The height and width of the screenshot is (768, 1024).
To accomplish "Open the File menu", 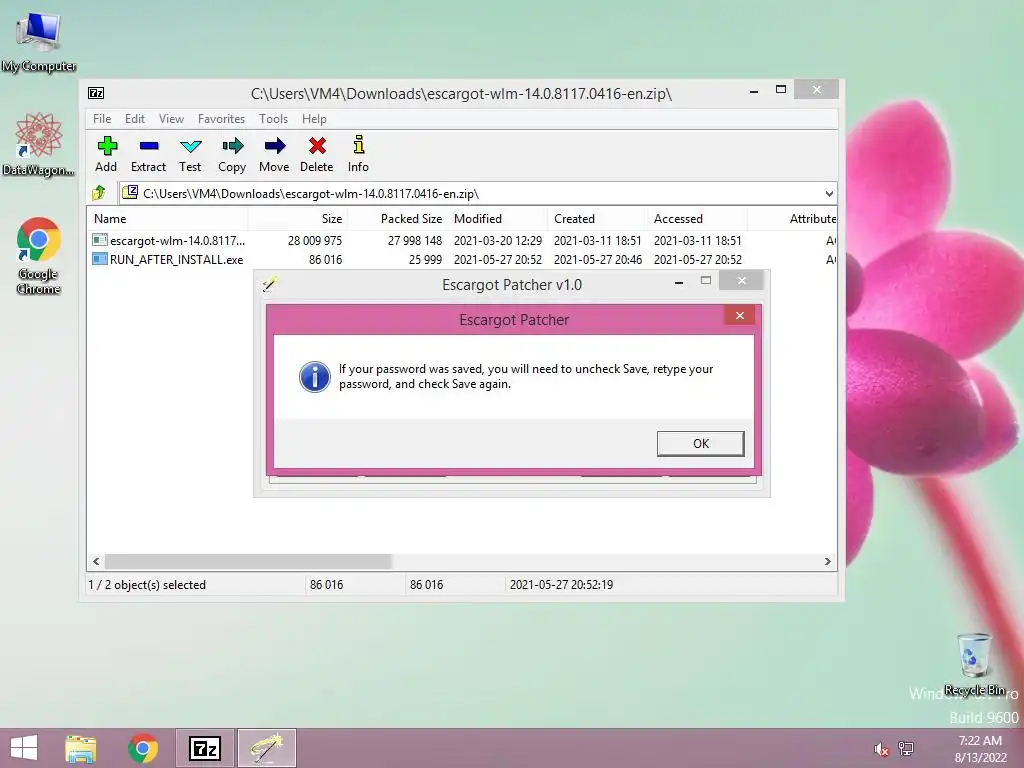I will click(102, 119).
